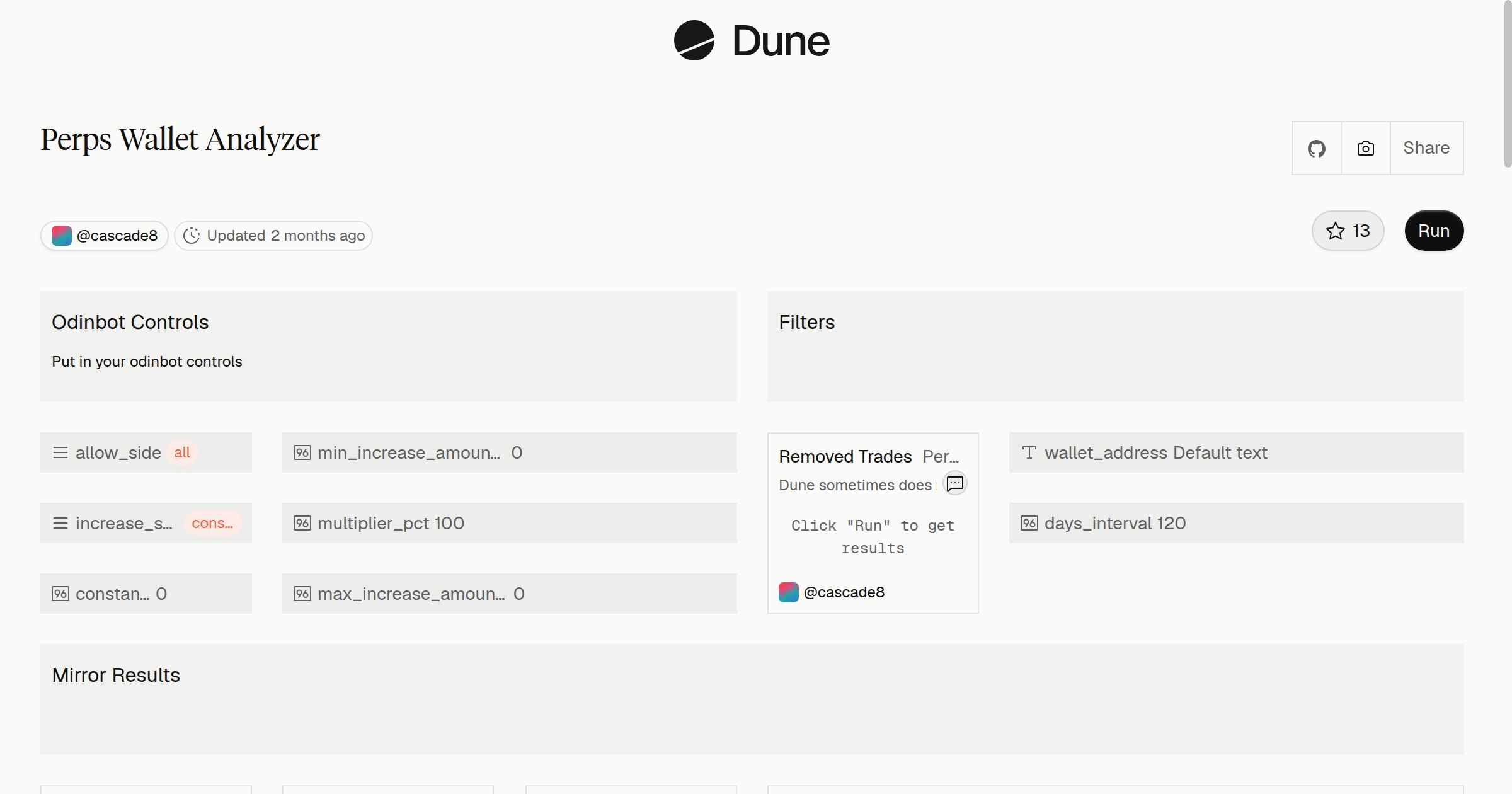
Task: Click the 'Click "Run" to get results' message
Action: (x=873, y=537)
